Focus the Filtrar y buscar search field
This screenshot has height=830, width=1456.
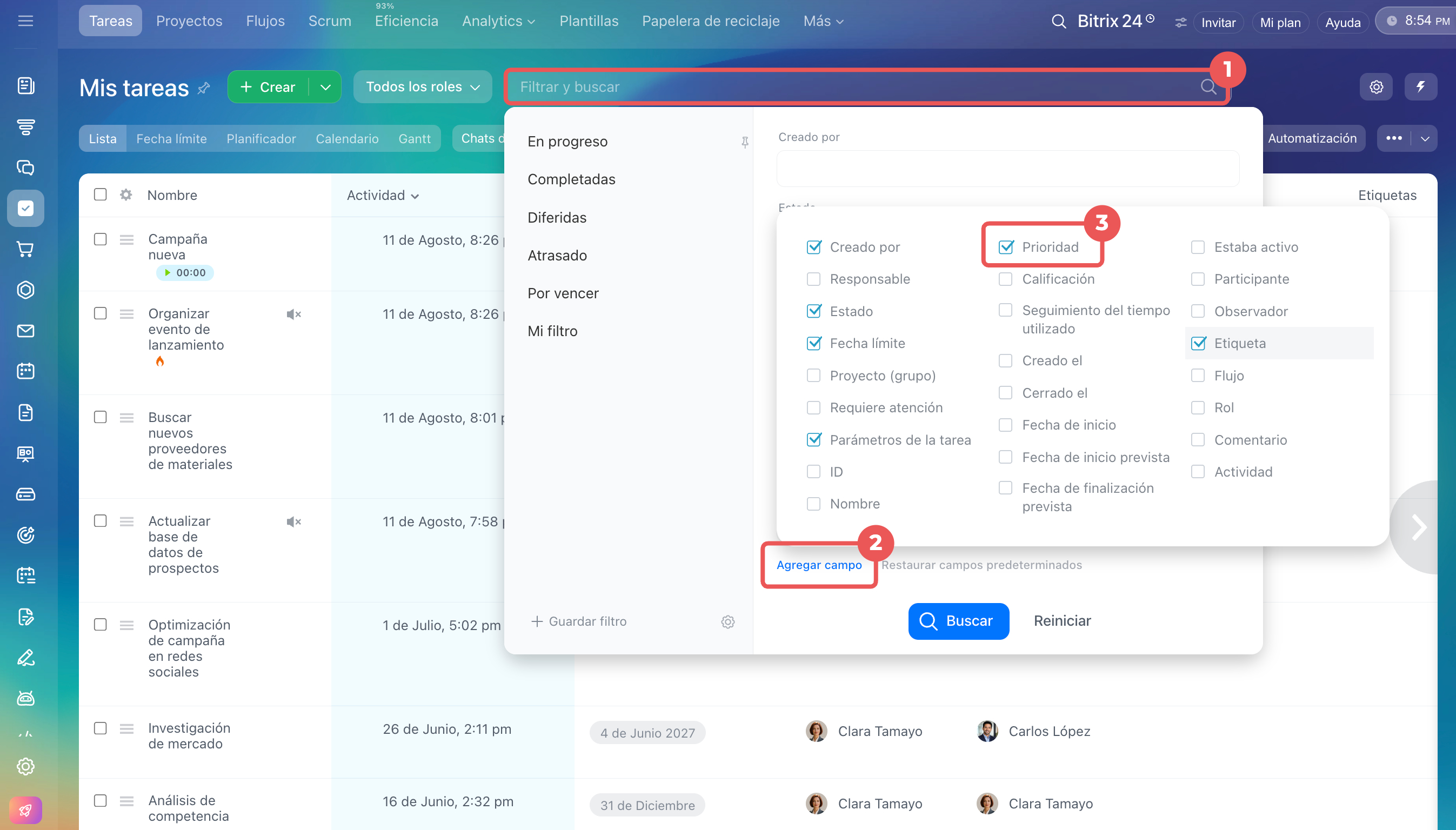(x=866, y=86)
